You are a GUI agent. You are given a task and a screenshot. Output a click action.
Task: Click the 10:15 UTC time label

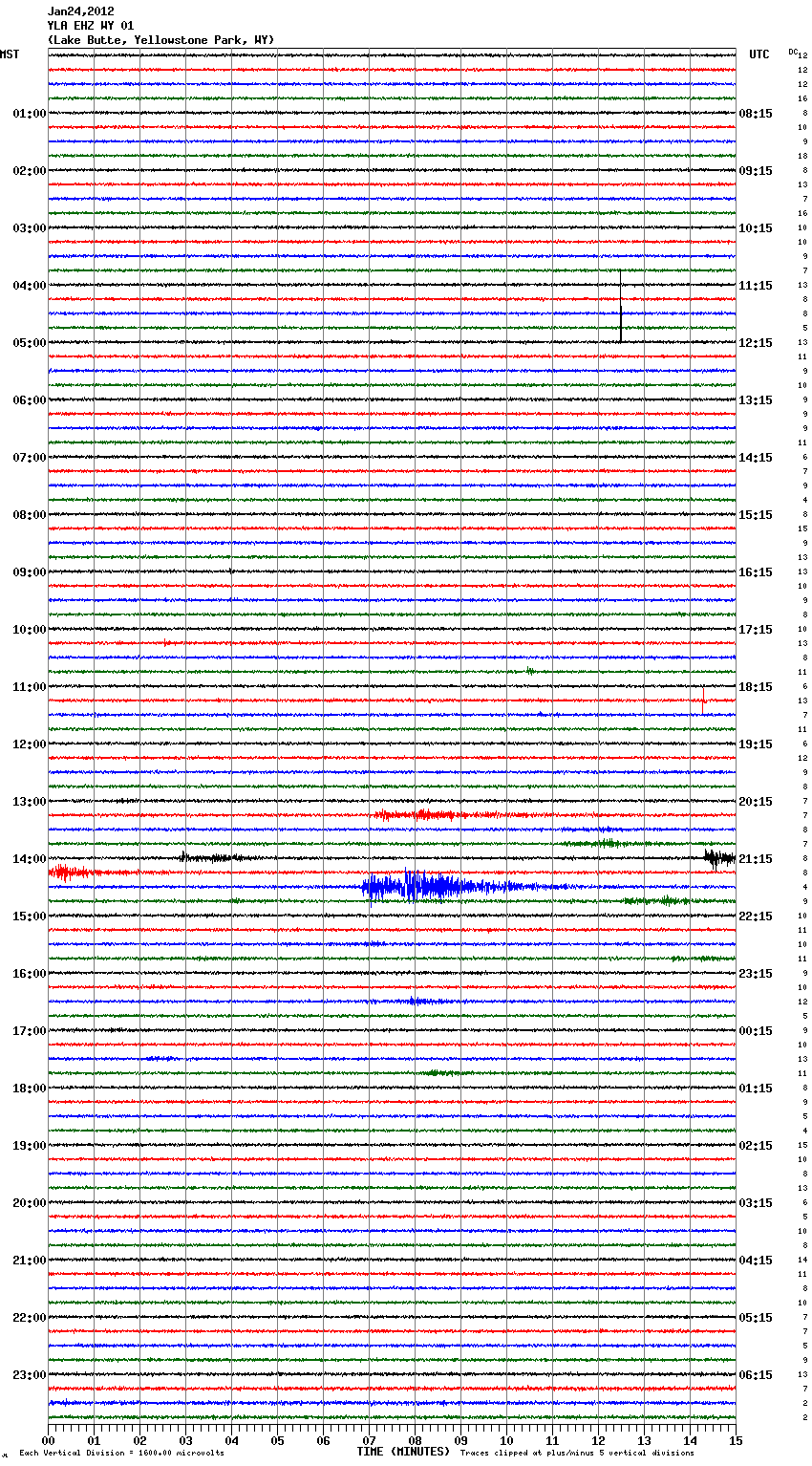(x=756, y=228)
